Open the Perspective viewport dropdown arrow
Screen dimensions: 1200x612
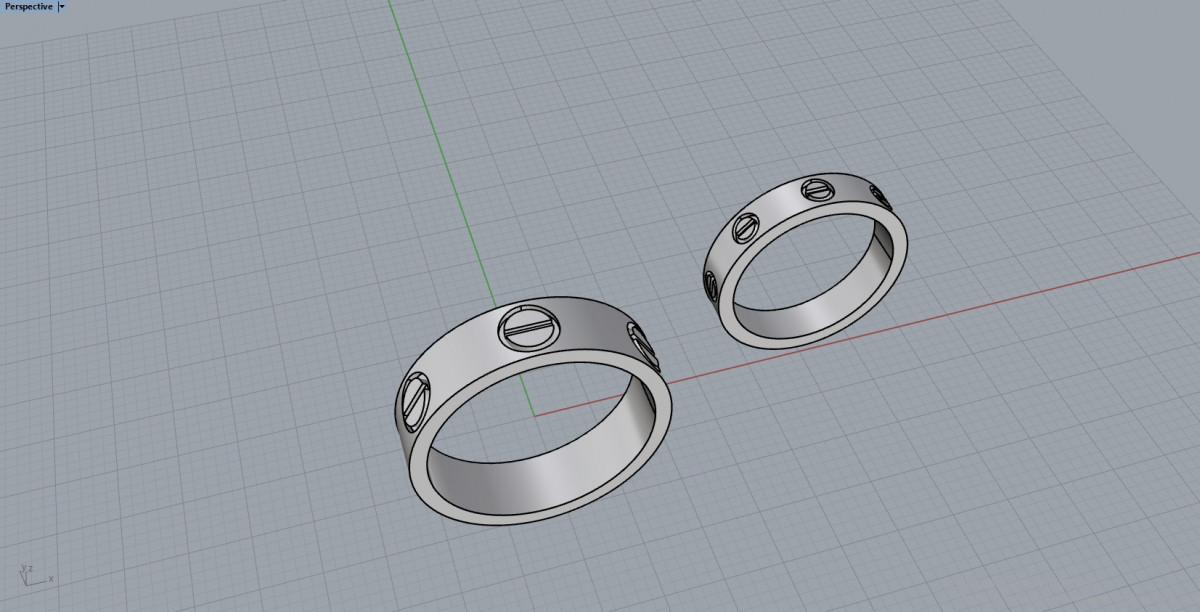pyautogui.click(x=62, y=6)
